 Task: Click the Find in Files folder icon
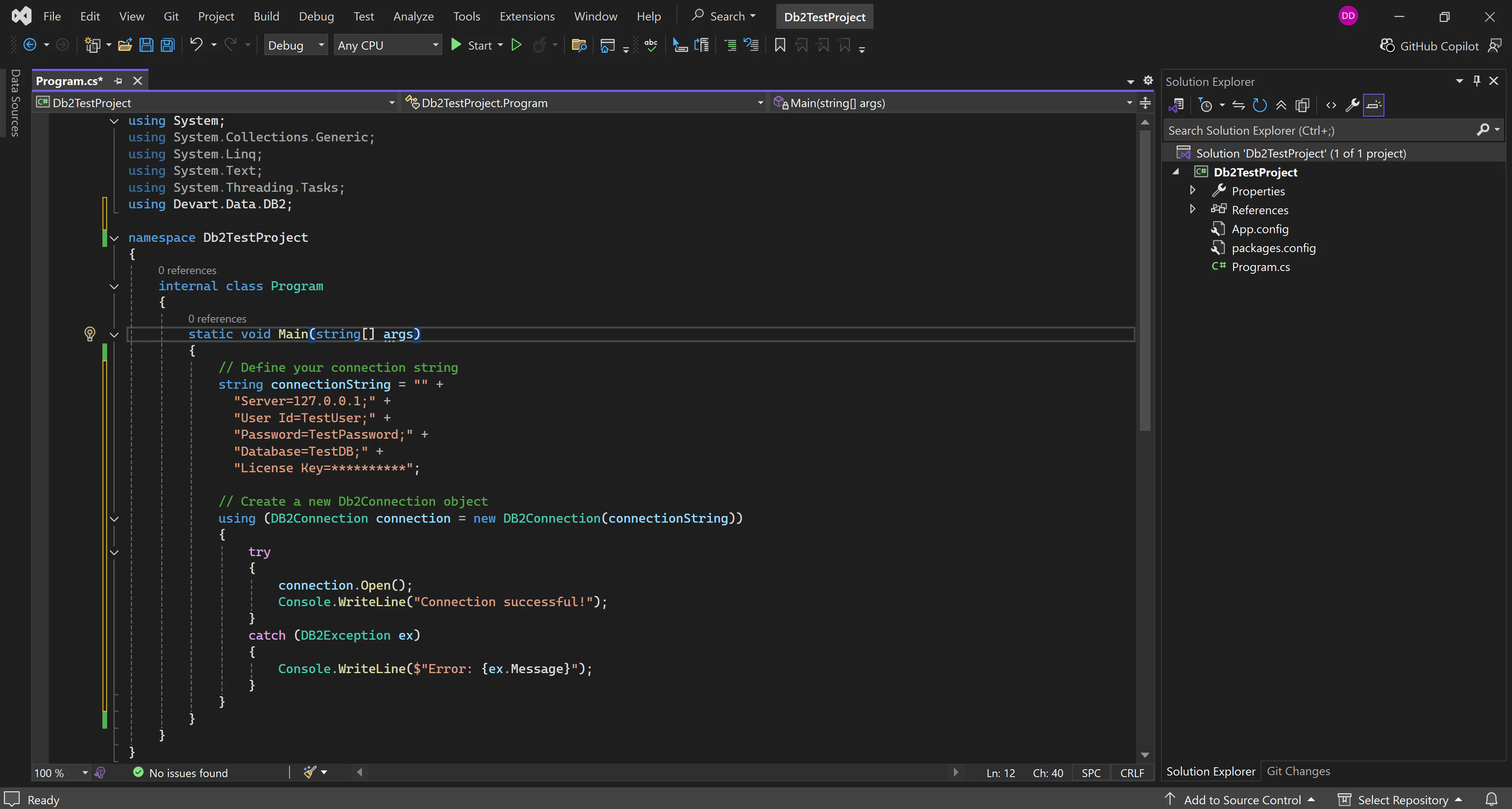(x=579, y=45)
